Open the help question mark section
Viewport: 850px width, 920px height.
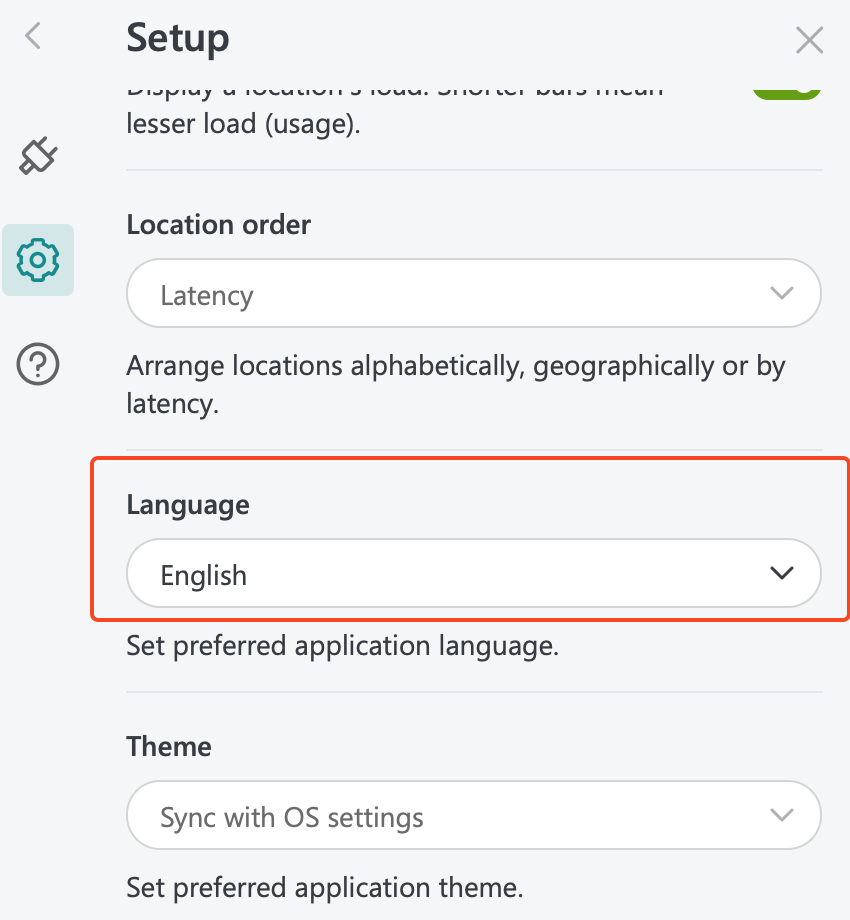pos(38,364)
